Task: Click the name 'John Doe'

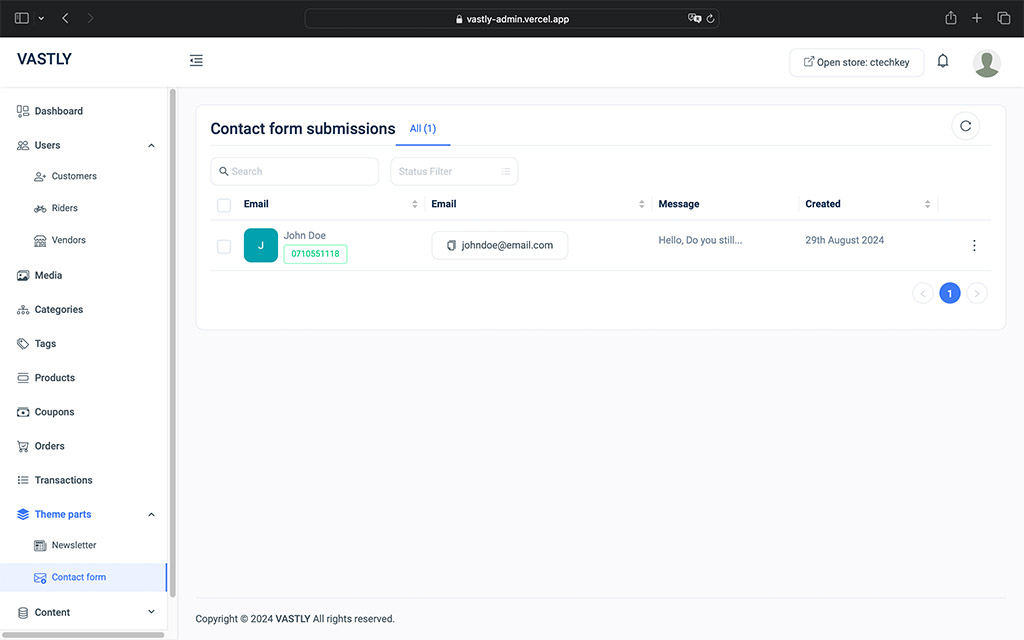Action: [x=304, y=236]
